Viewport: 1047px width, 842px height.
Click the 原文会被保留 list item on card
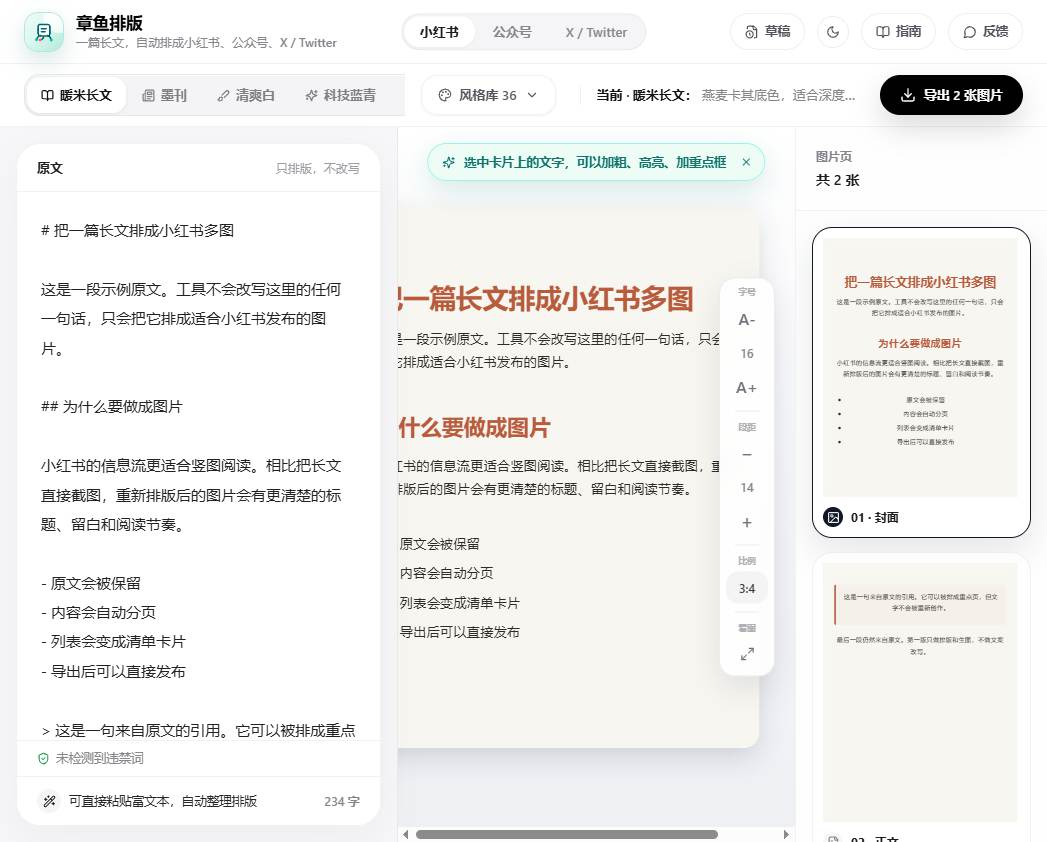439,544
